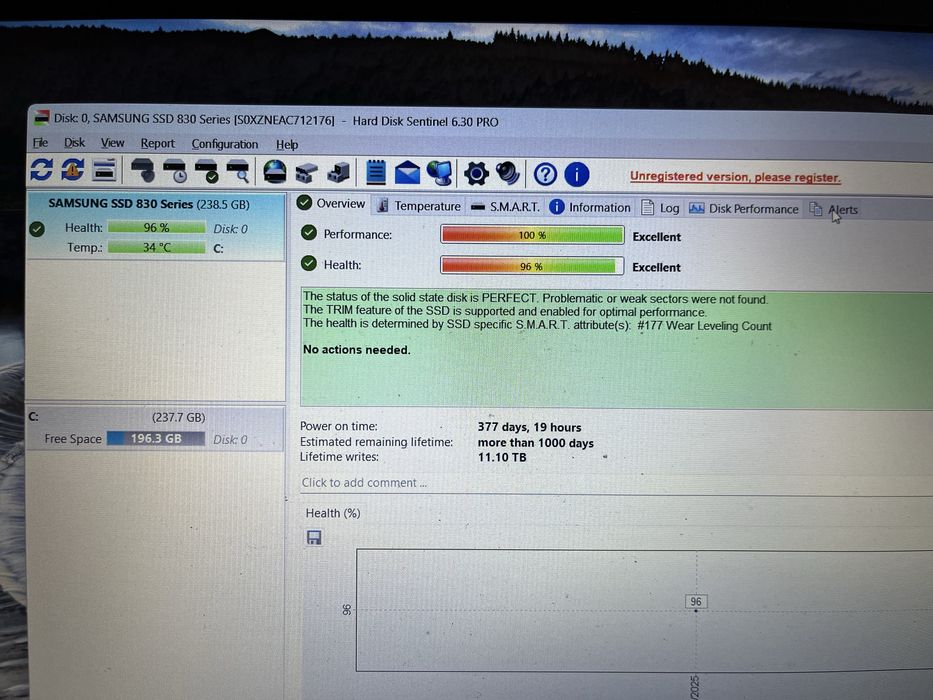Open the Information tab
This screenshot has width=933, height=700.
point(590,207)
